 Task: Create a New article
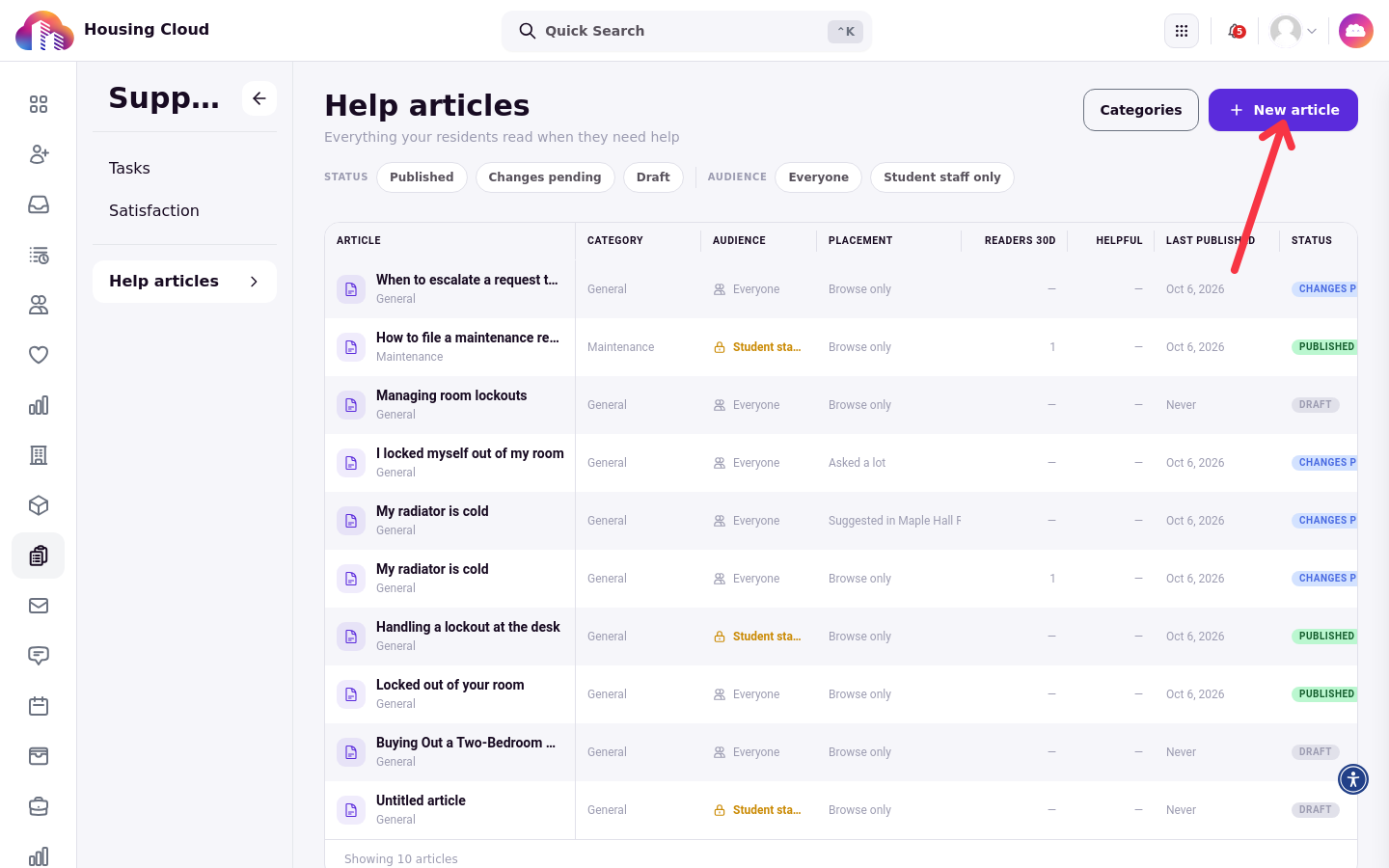tap(1283, 110)
